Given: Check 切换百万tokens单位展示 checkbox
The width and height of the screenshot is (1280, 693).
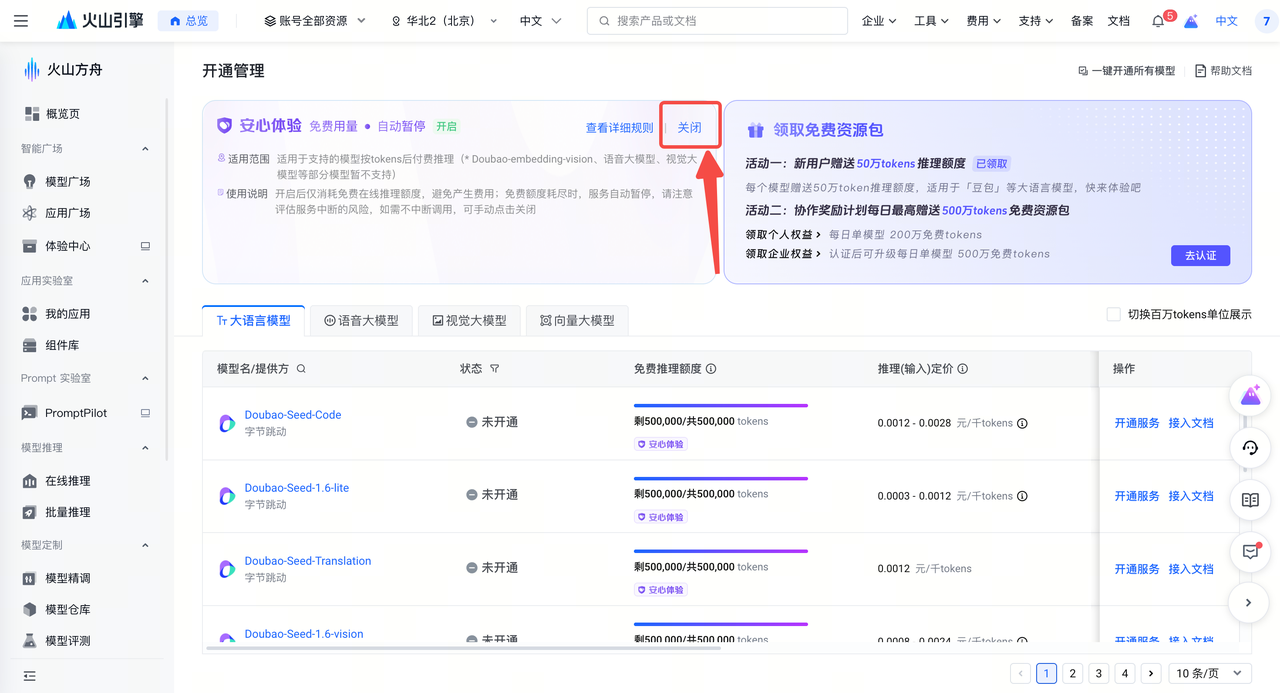Looking at the screenshot, I should 1113,314.
